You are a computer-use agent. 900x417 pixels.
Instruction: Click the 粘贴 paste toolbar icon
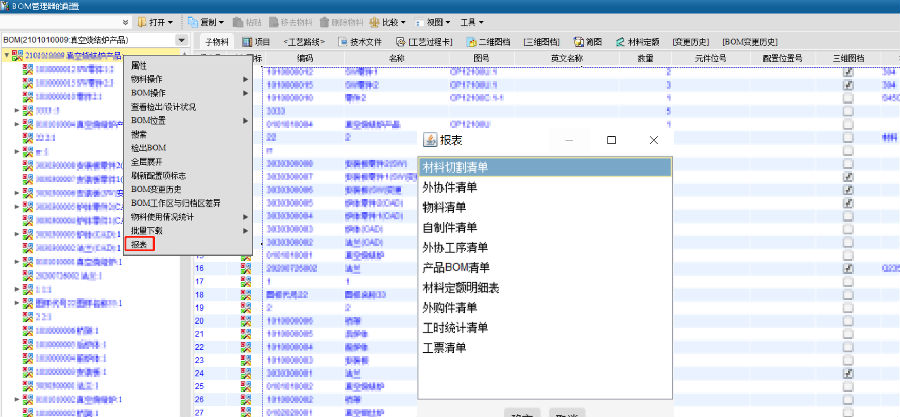239,22
